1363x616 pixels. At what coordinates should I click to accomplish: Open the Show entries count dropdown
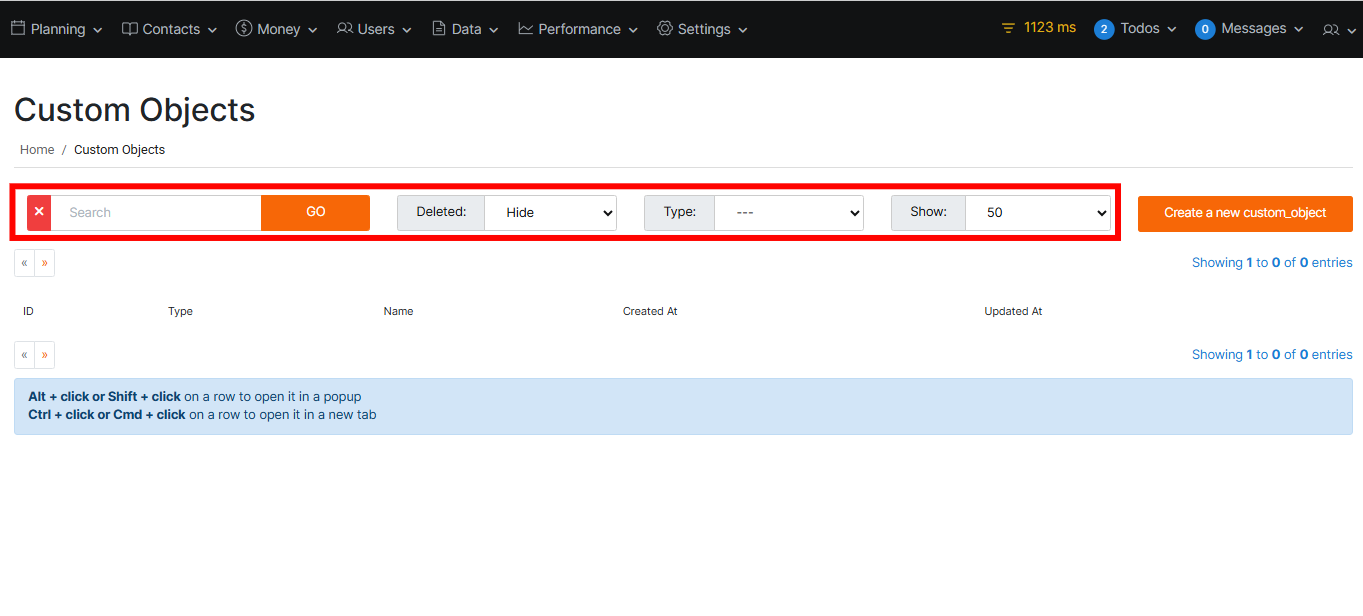[1037, 213]
